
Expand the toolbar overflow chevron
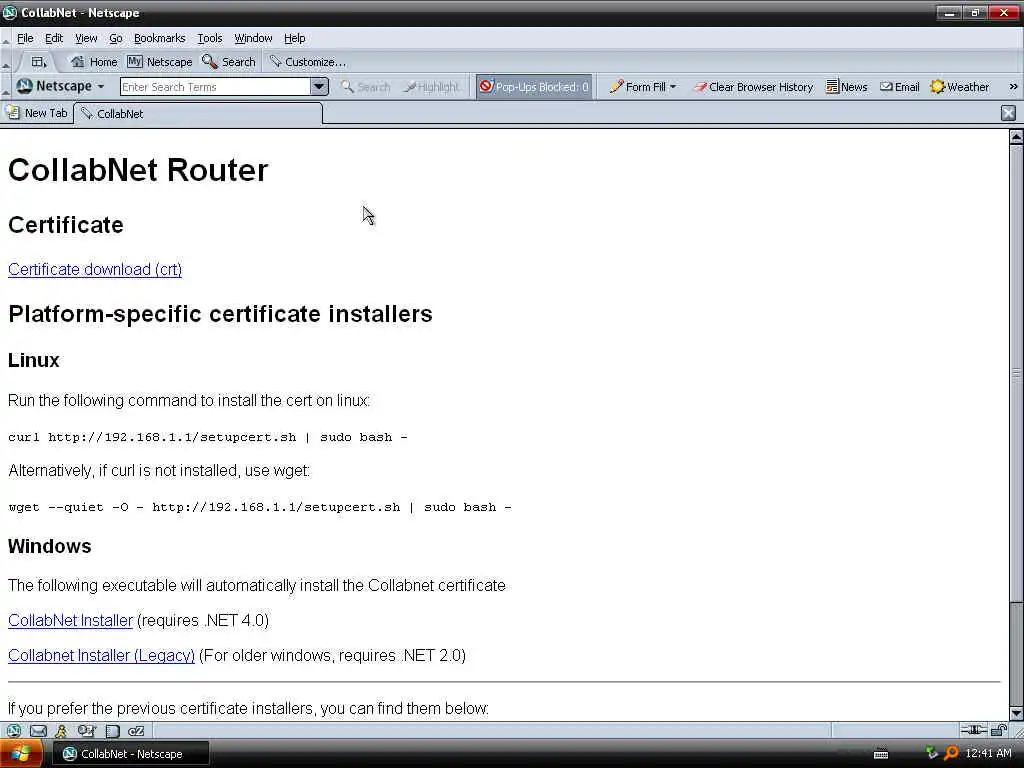(x=1013, y=87)
